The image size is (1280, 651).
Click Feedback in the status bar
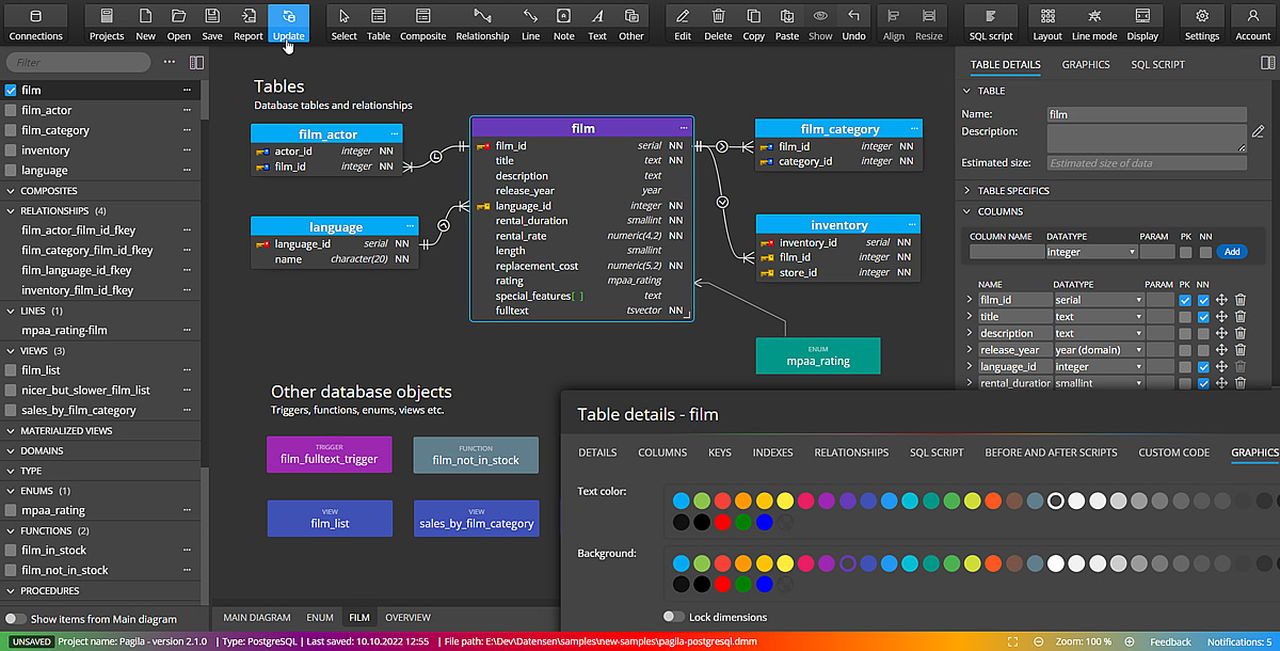tap(1170, 642)
